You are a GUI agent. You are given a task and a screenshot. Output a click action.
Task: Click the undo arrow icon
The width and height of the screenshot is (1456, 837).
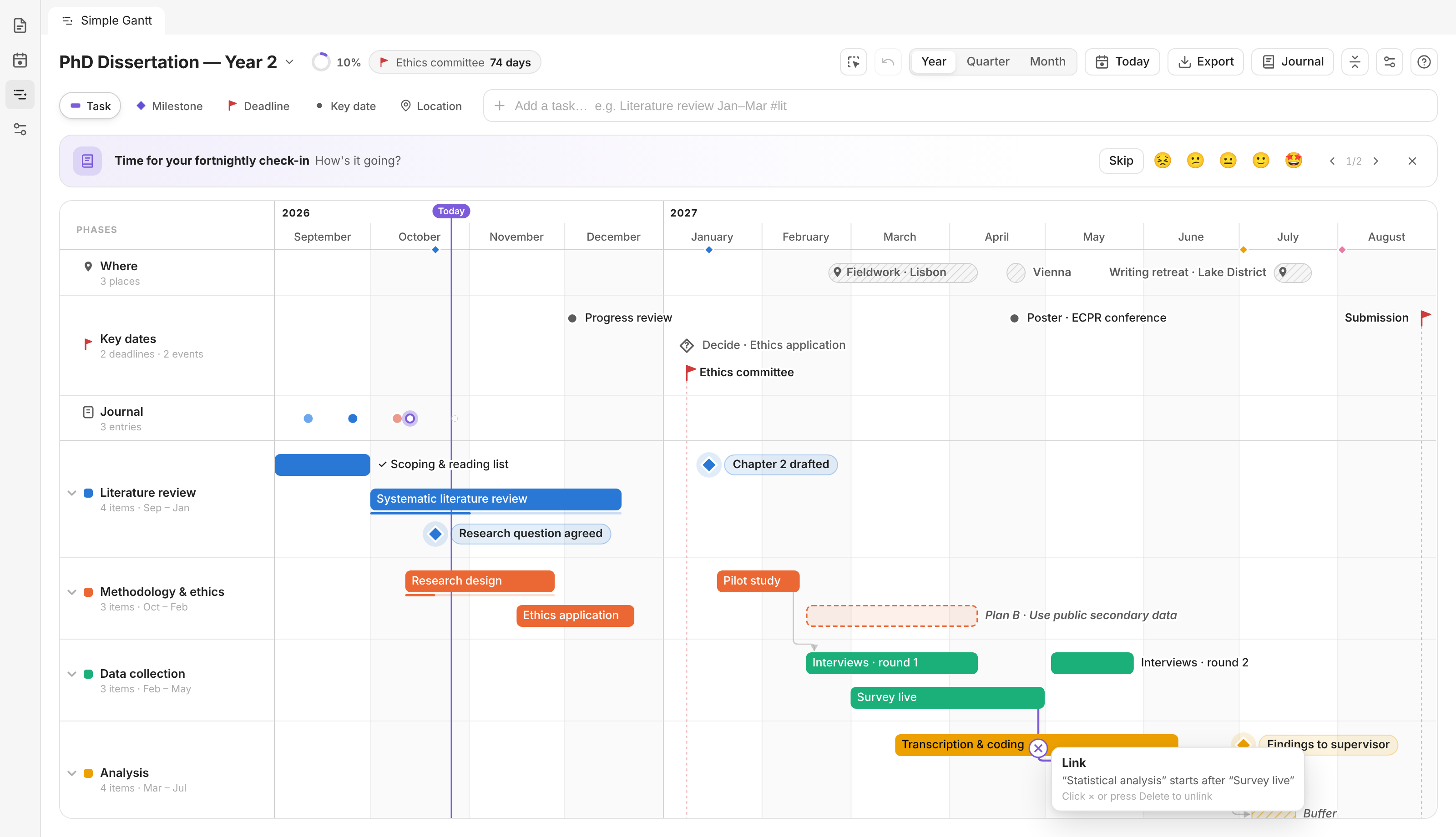click(x=888, y=61)
